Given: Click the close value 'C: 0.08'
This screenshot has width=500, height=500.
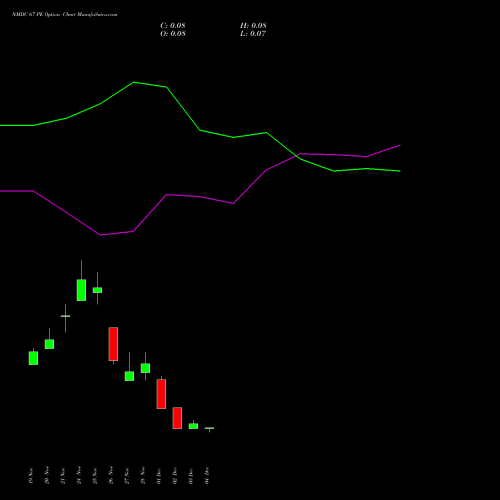Looking at the screenshot, I should [173, 26].
